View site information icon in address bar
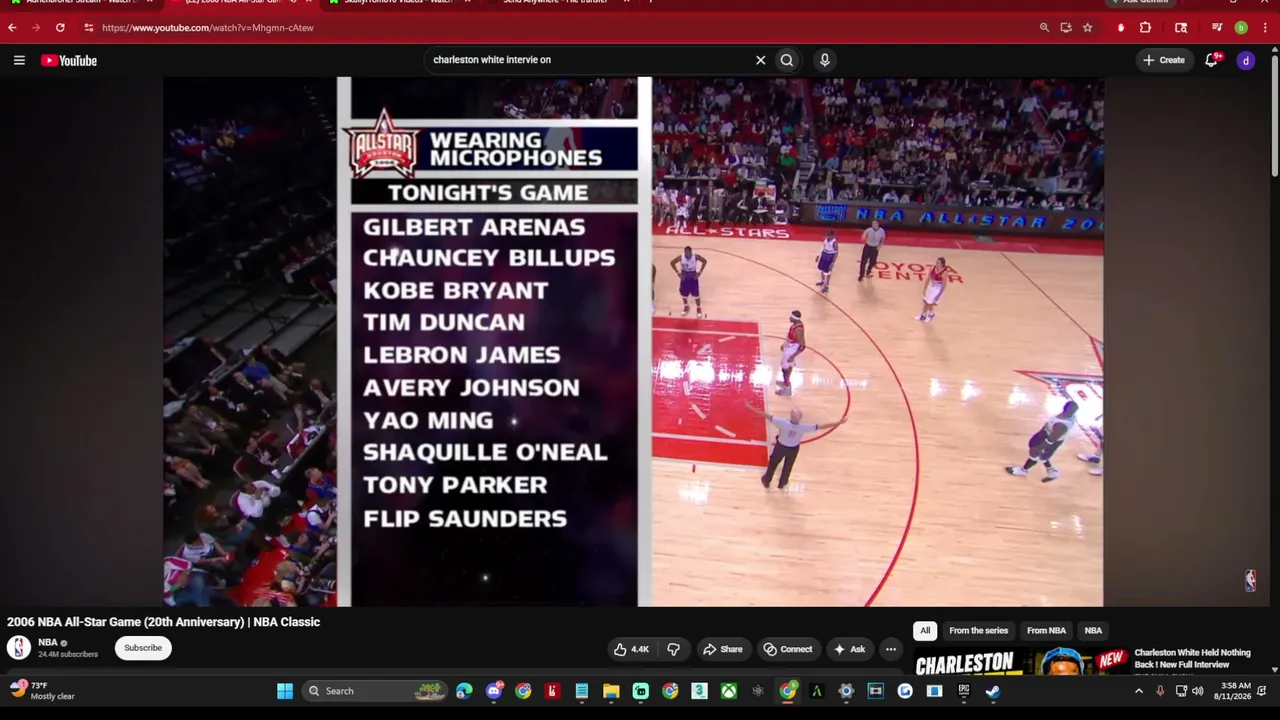The width and height of the screenshot is (1280, 720). click(x=88, y=28)
